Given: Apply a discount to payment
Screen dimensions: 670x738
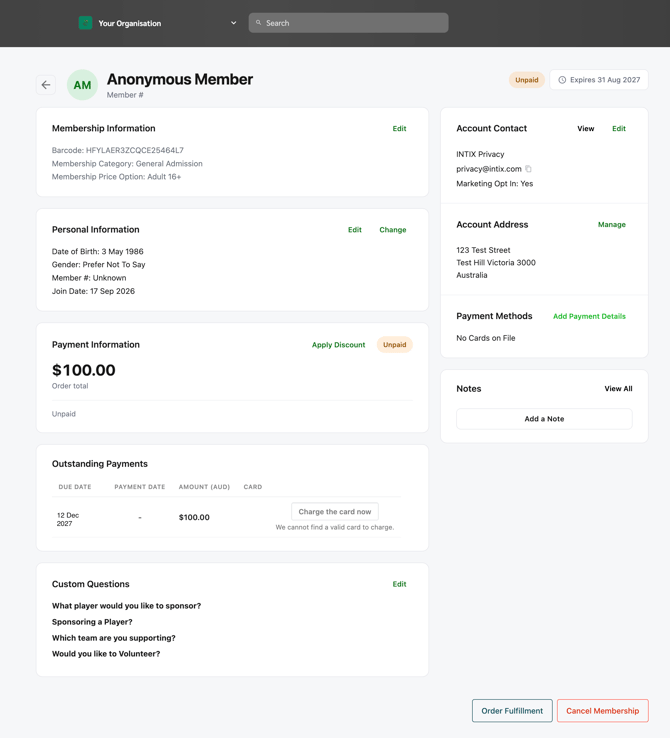Looking at the screenshot, I should [x=338, y=345].
